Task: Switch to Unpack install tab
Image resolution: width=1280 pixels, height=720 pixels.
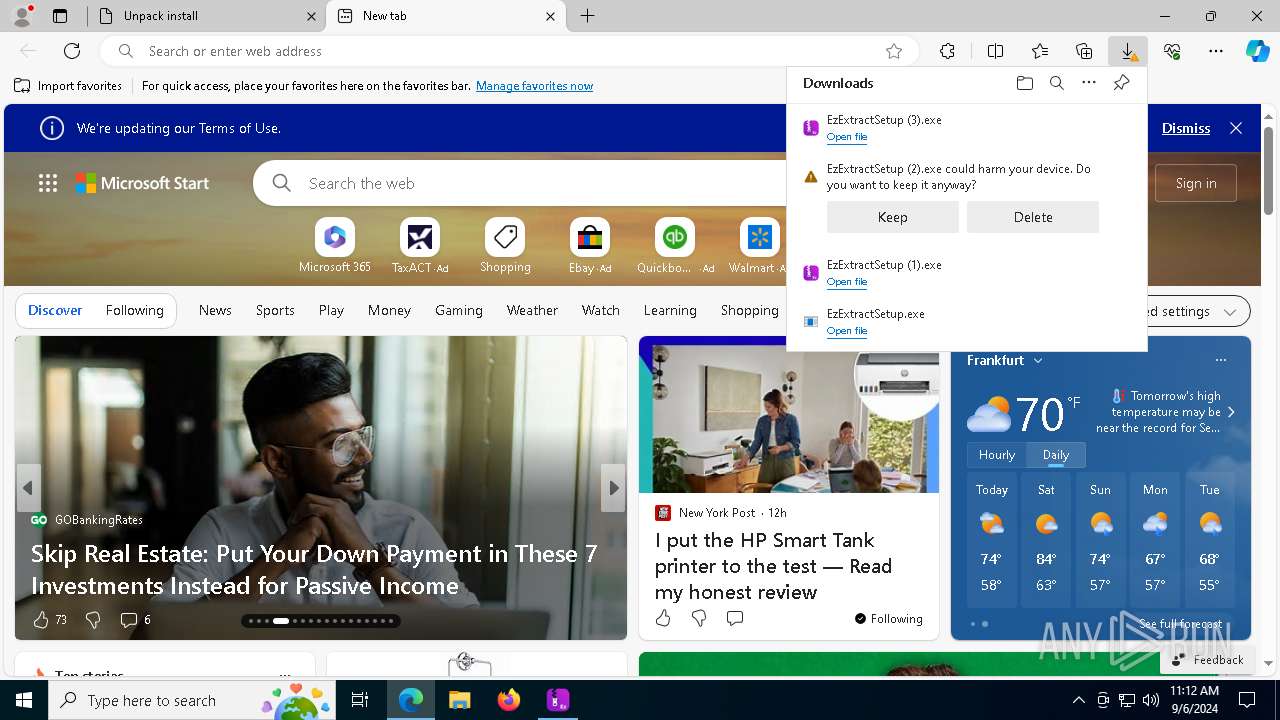Action: (x=207, y=16)
